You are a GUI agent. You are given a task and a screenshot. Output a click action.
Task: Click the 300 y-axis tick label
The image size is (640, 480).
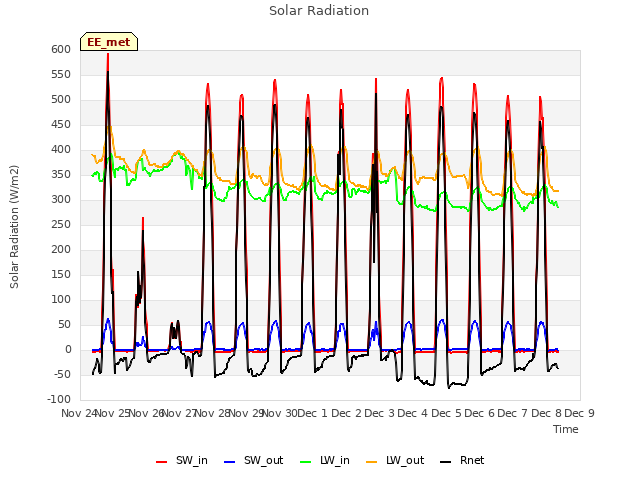[61, 200]
